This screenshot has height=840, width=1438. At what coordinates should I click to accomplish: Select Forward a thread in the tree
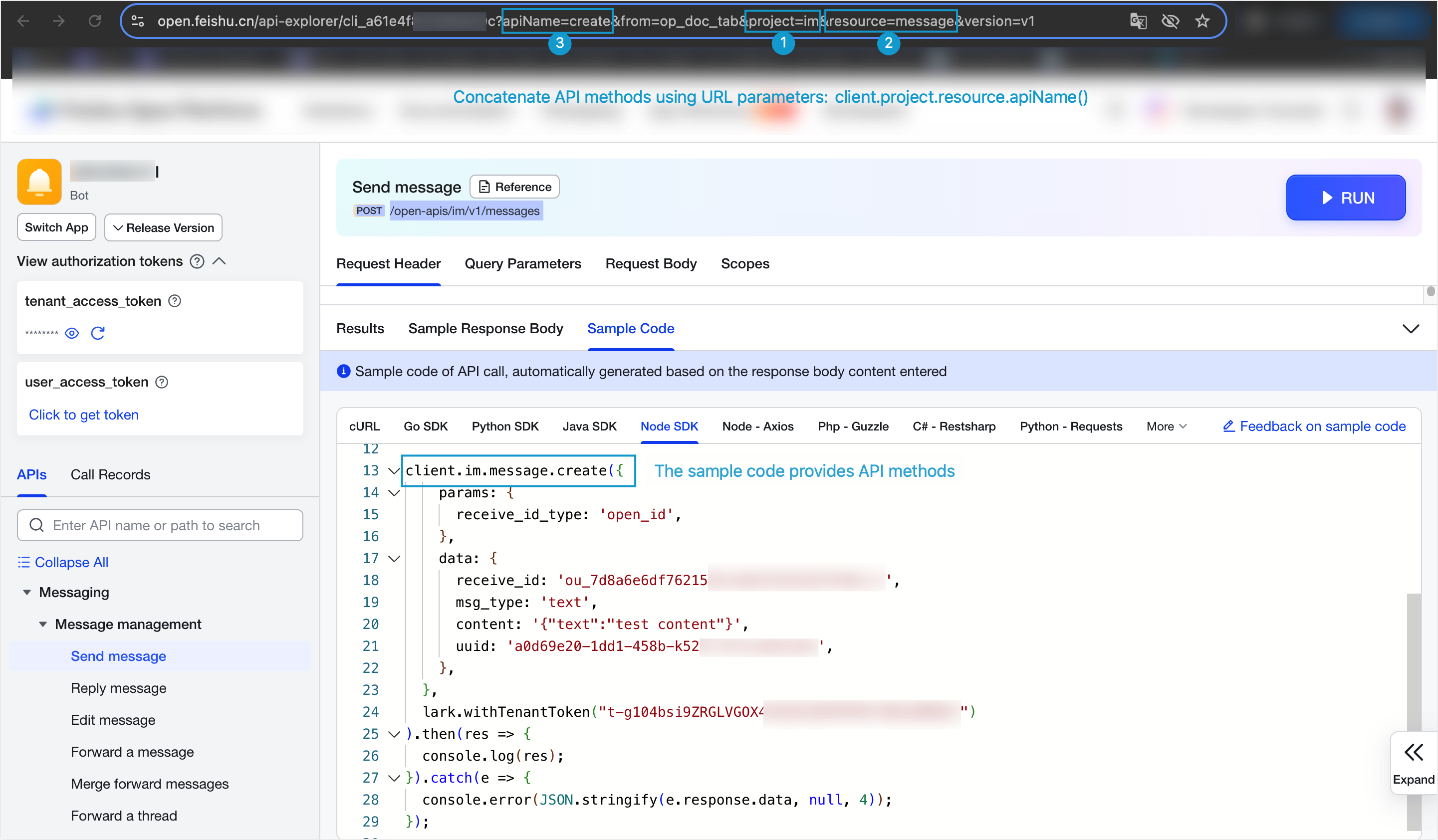[x=124, y=816]
